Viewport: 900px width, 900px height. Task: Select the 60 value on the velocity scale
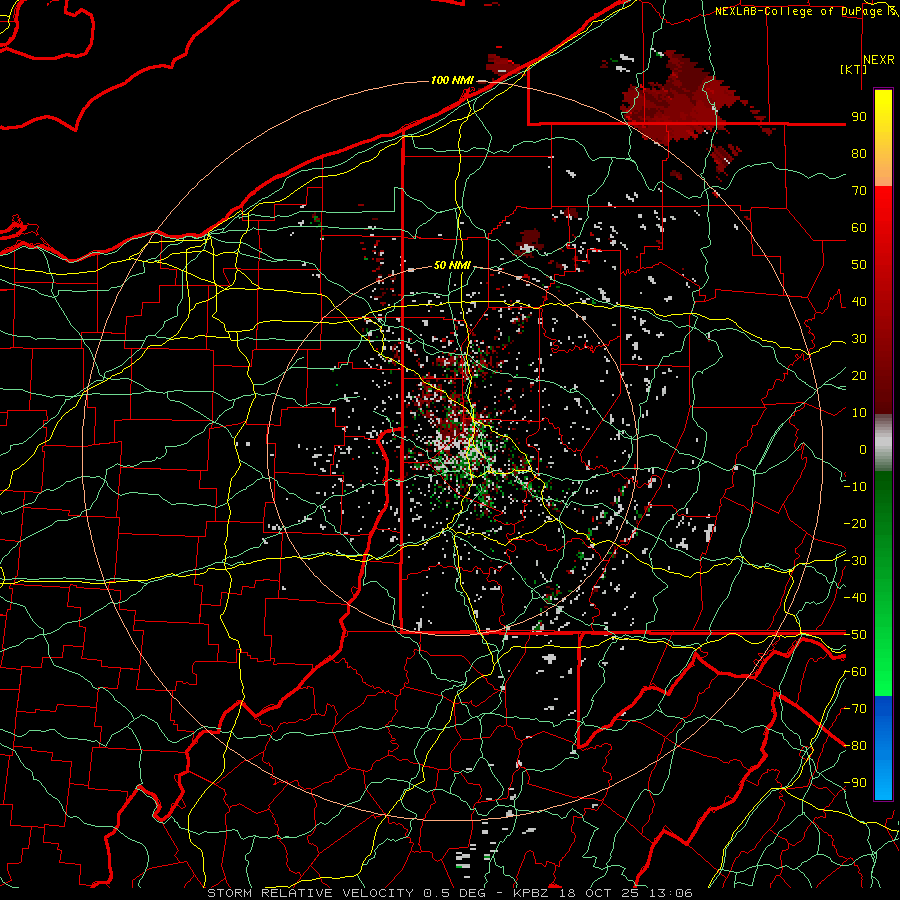859,228
